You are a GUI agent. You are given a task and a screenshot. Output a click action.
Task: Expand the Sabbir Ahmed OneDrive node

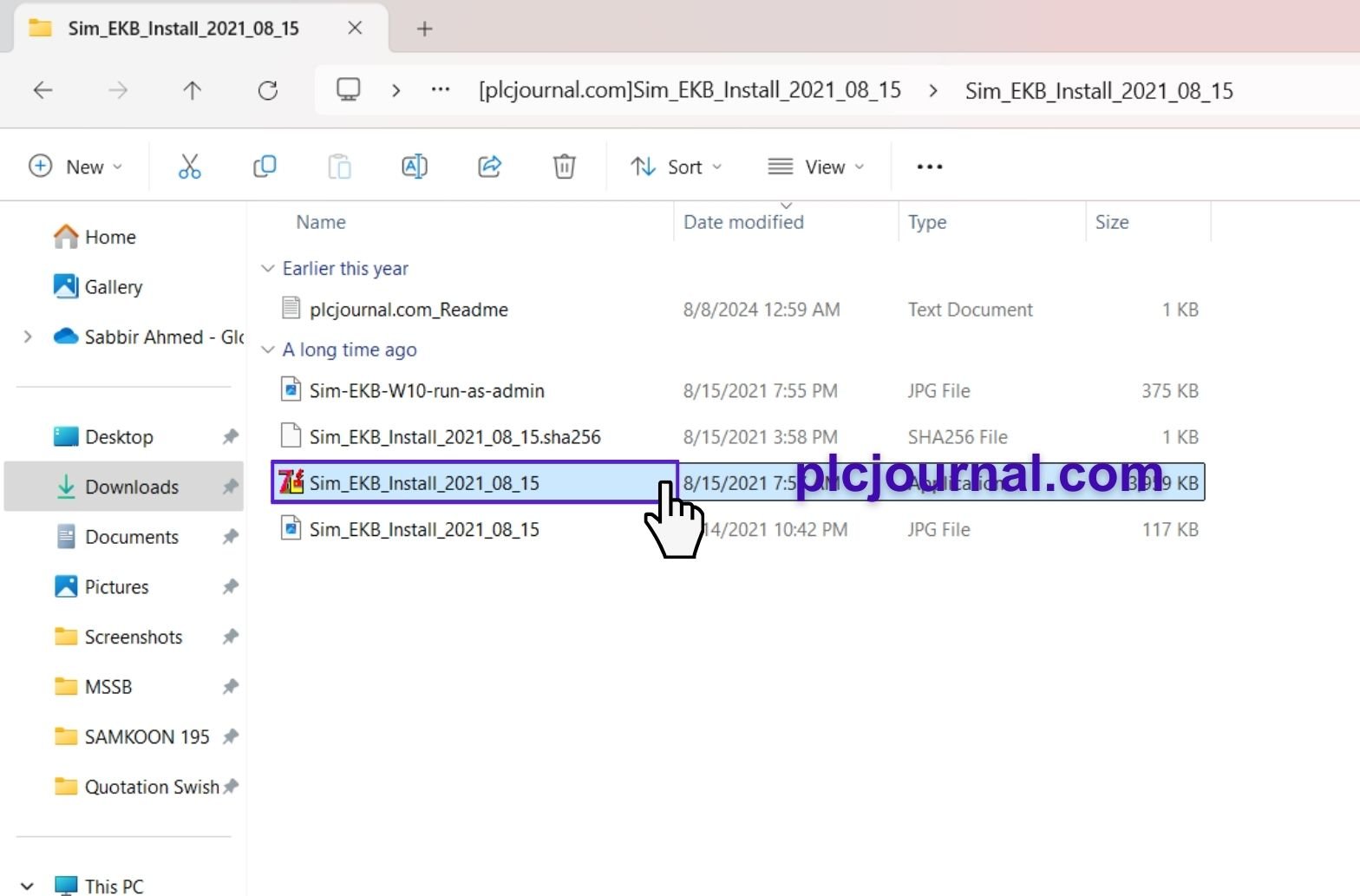point(28,337)
